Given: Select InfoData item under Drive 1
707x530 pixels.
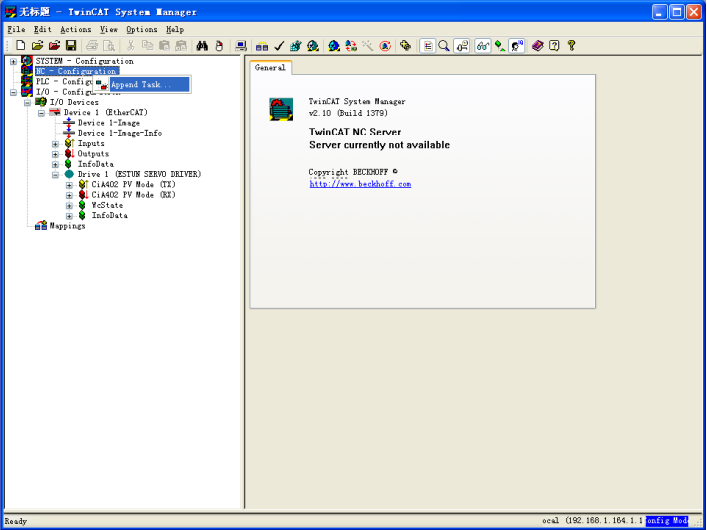Looking at the screenshot, I should coord(110,216).
